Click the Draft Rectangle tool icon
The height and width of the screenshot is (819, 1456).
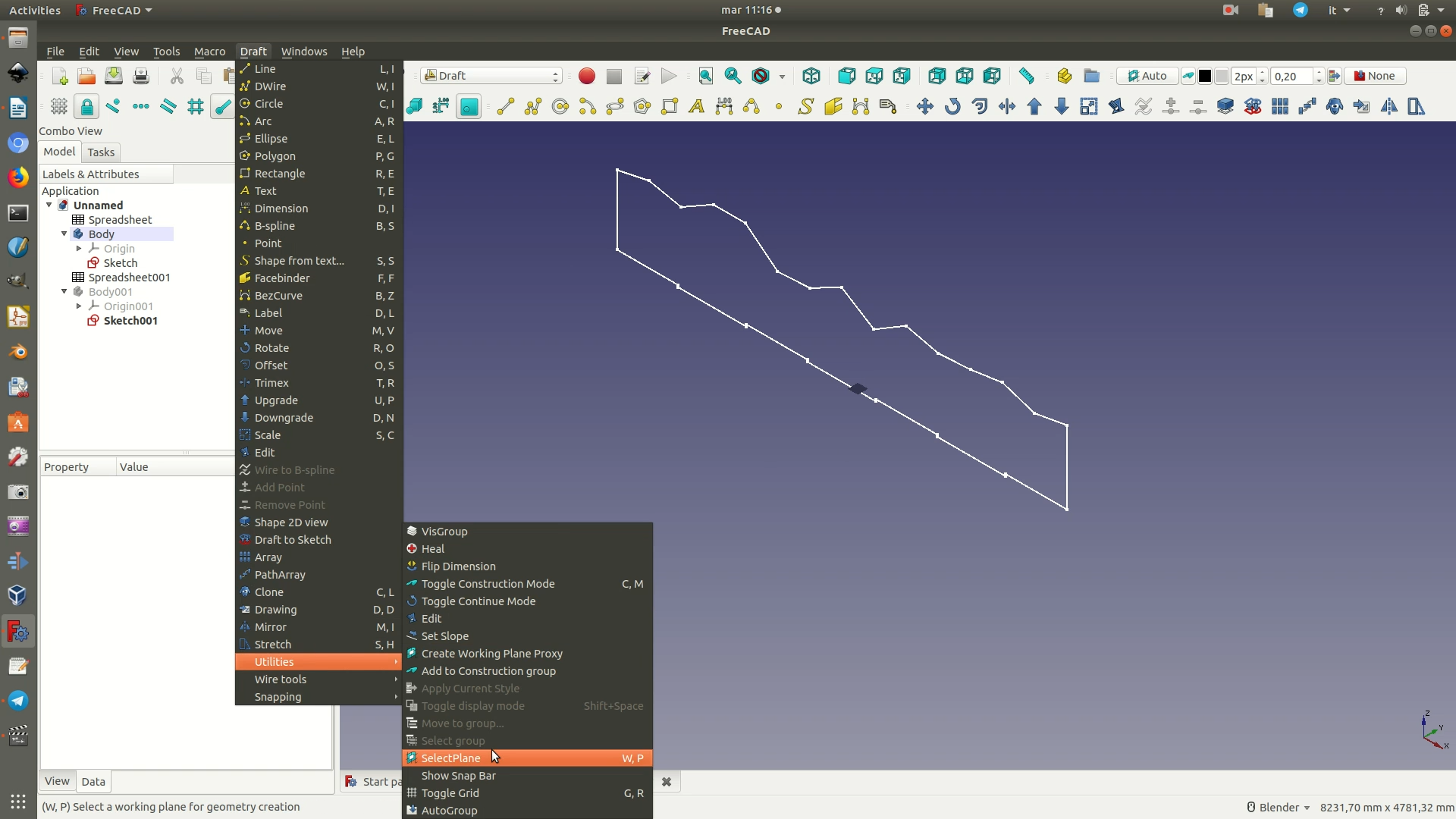pos(669,106)
